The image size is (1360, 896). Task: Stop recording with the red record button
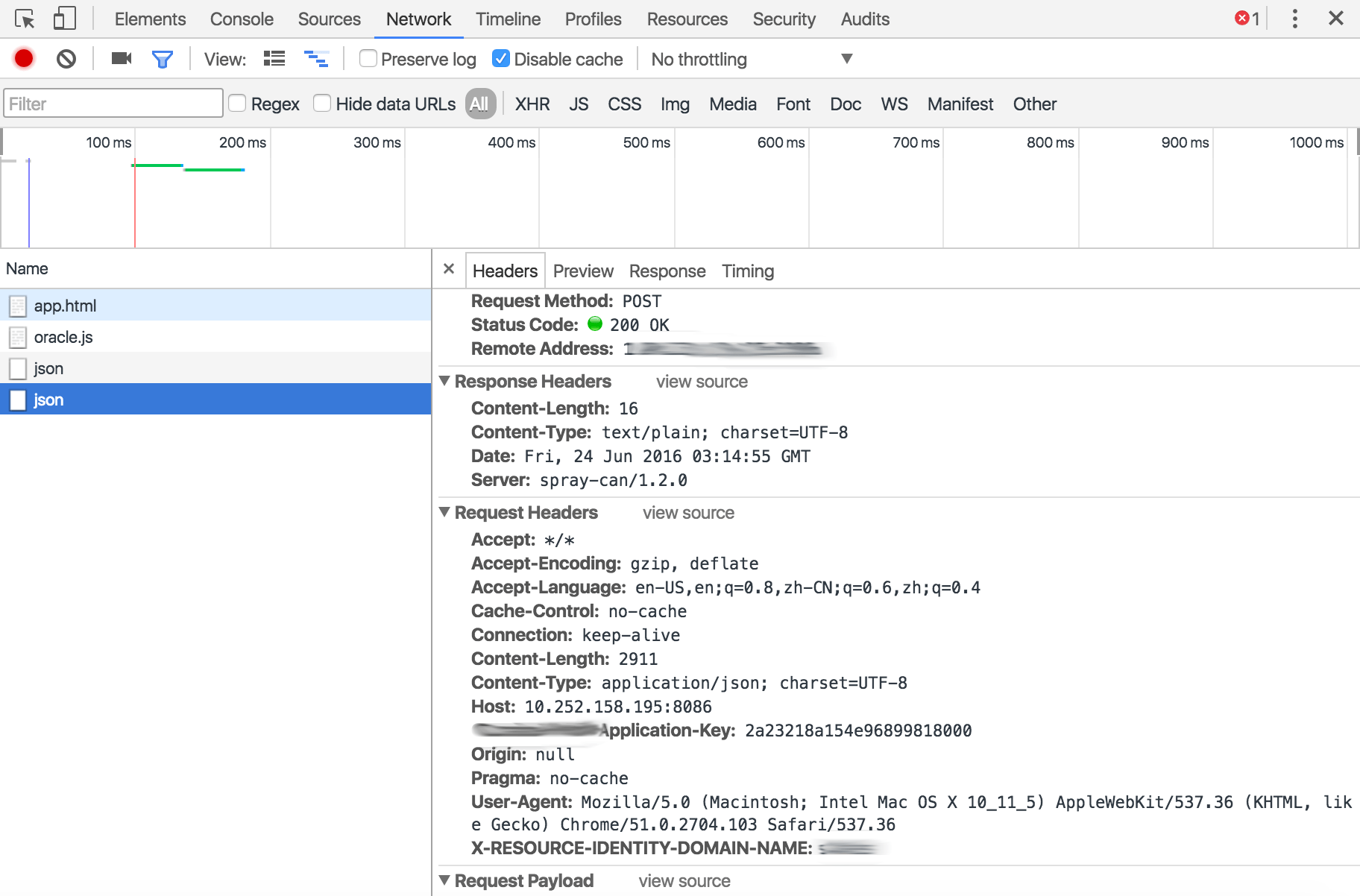click(22, 59)
